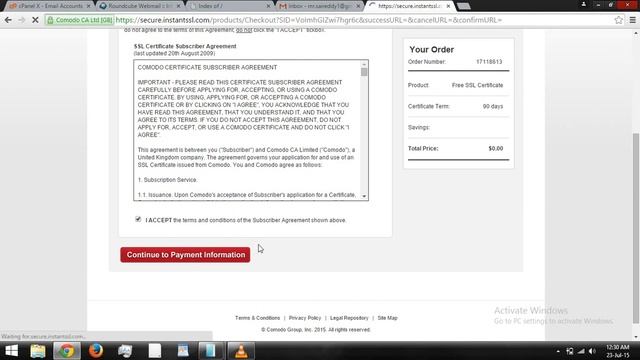Screen dimensions: 640x360
Task: Click the $0.00 total price value
Action: pyautogui.click(x=496, y=148)
